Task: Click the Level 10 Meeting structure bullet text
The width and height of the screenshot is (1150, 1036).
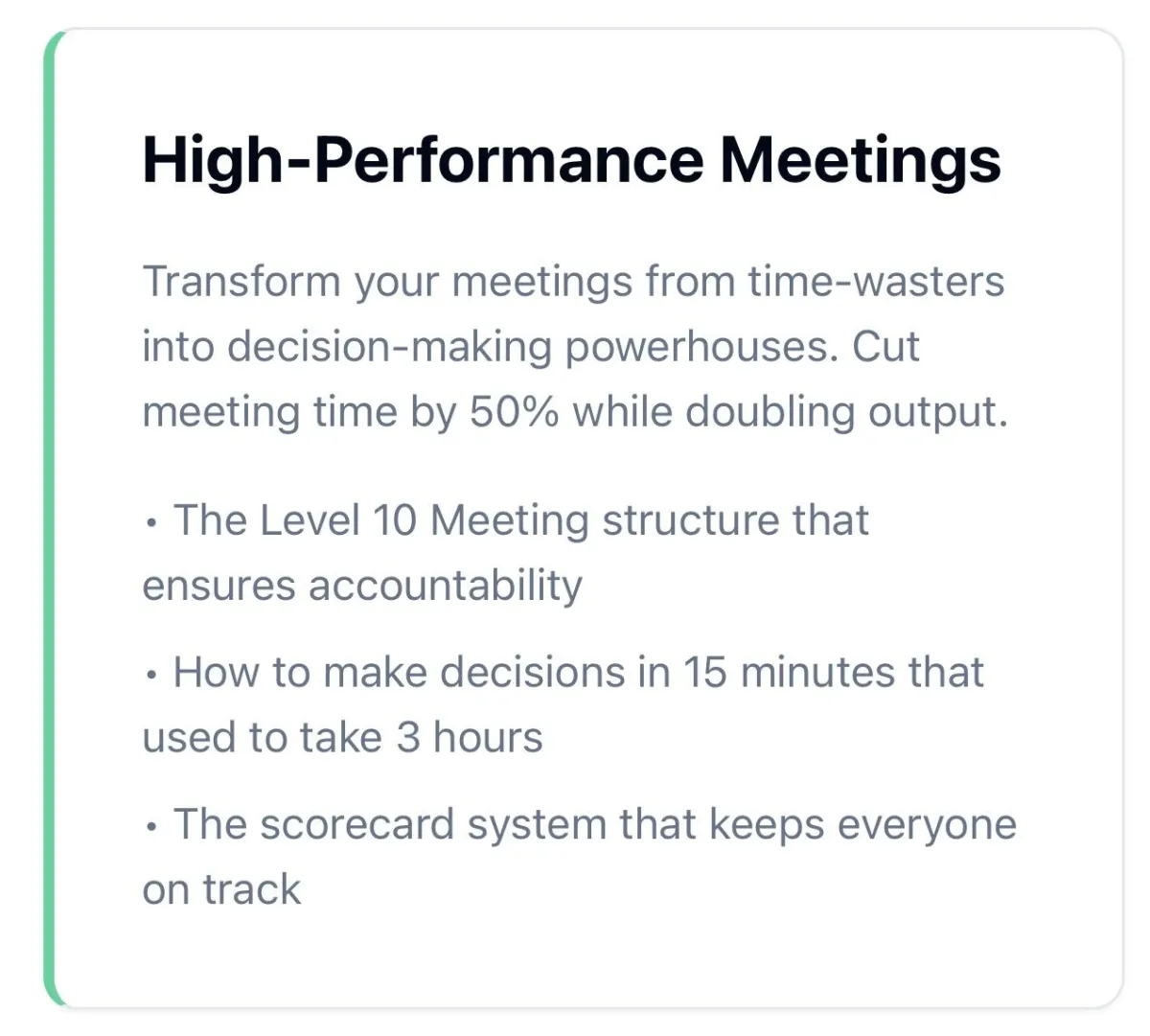Action: (x=506, y=553)
